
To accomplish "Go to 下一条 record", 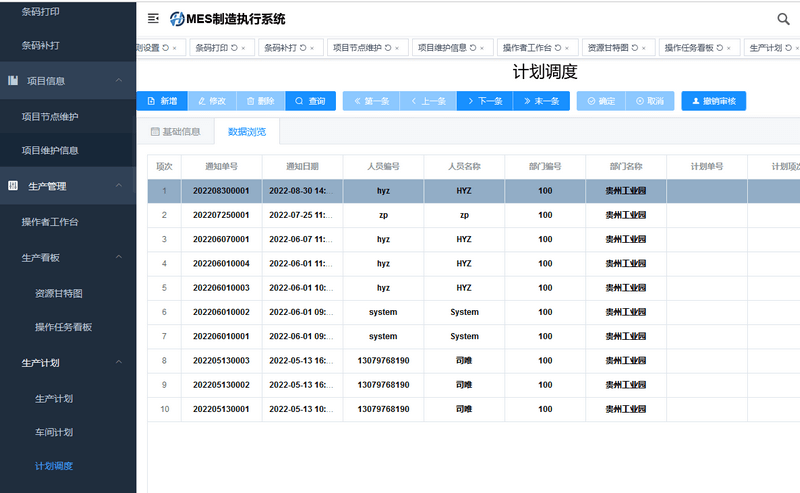I will (x=485, y=101).
